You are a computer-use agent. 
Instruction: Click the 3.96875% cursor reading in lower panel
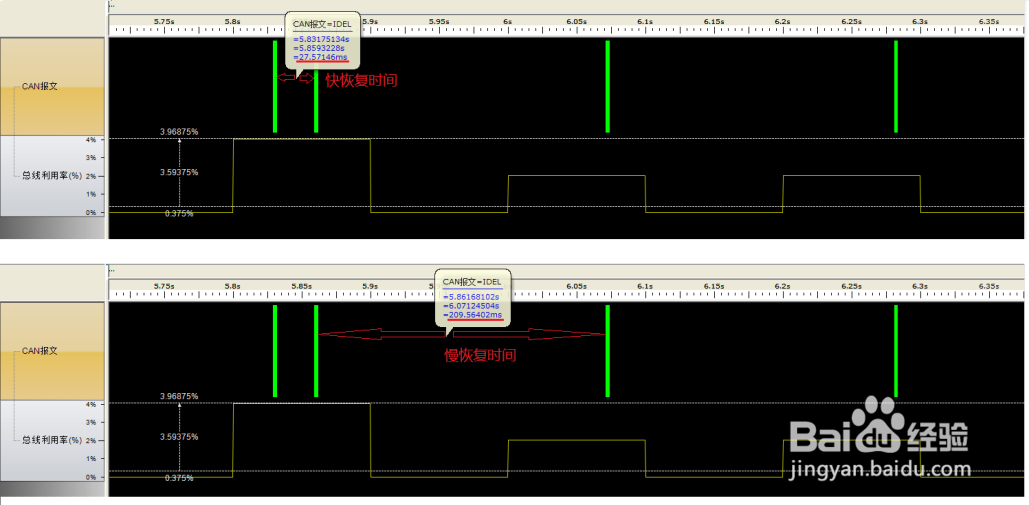178,396
